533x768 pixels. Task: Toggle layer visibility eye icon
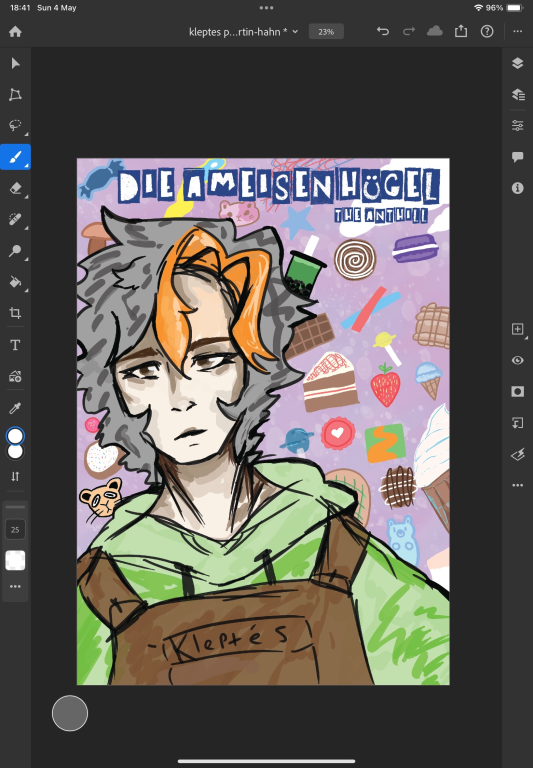(518, 360)
